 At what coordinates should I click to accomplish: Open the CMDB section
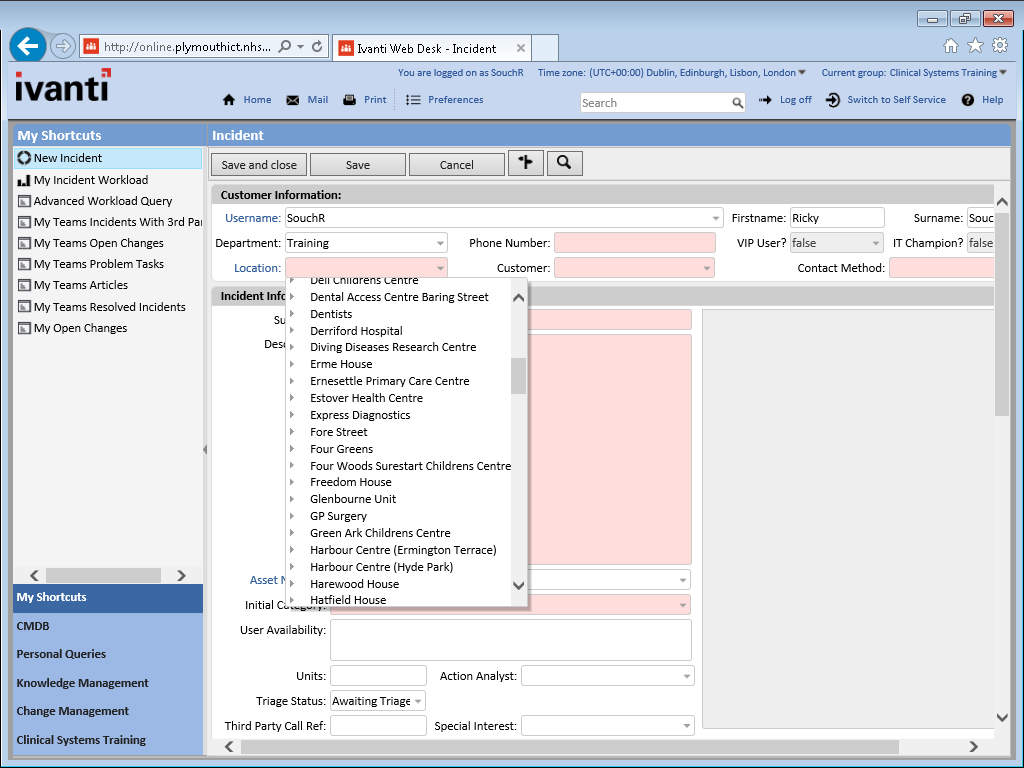108,626
